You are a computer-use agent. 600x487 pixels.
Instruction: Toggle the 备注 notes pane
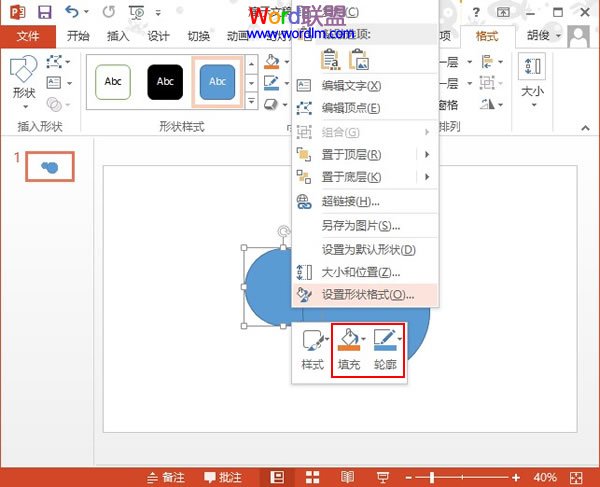coord(166,477)
